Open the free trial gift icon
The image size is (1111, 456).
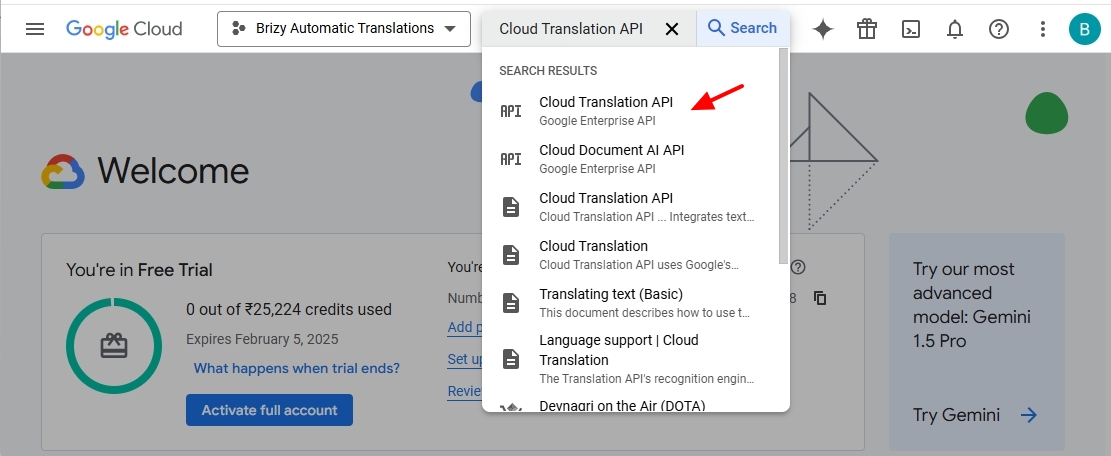coord(867,29)
